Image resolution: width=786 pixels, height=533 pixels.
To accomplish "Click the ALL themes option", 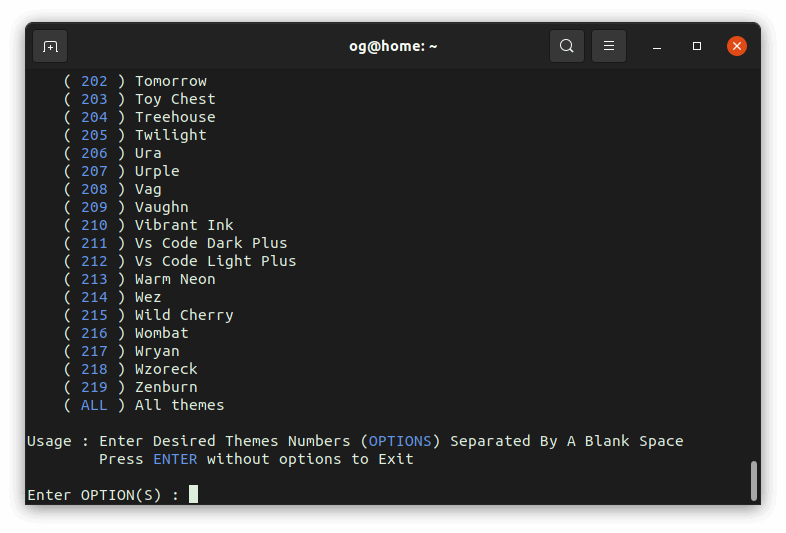I will coord(144,405).
